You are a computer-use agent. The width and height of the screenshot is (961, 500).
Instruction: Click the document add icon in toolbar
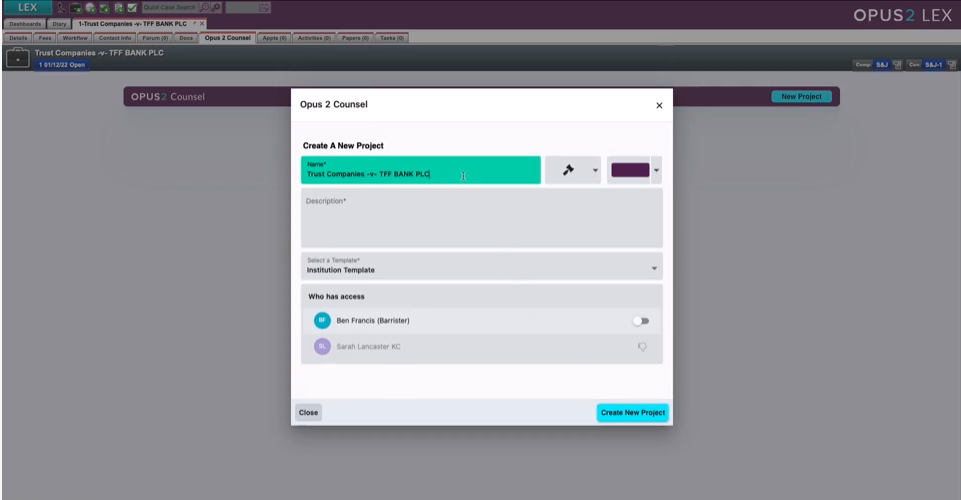[119, 8]
